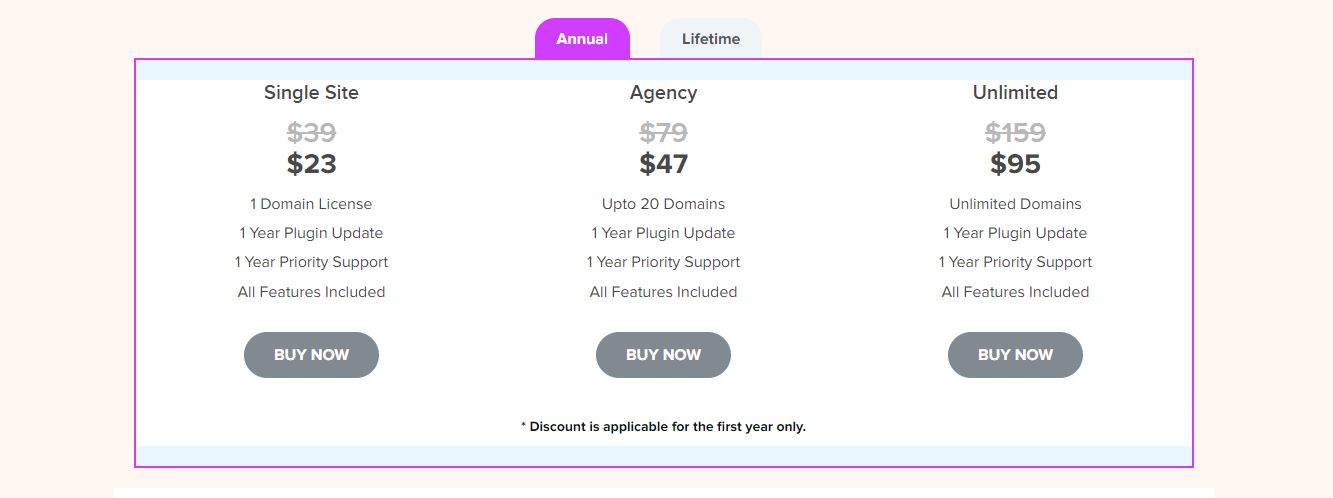The height and width of the screenshot is (498, 1333).
Task: Click the "Unlimited Domains" feature text
Action: tap(1015, 204)
